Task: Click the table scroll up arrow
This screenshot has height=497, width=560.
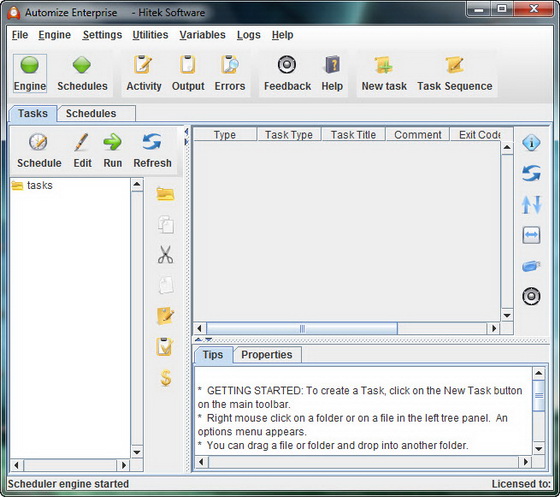Action: [507, 147]
